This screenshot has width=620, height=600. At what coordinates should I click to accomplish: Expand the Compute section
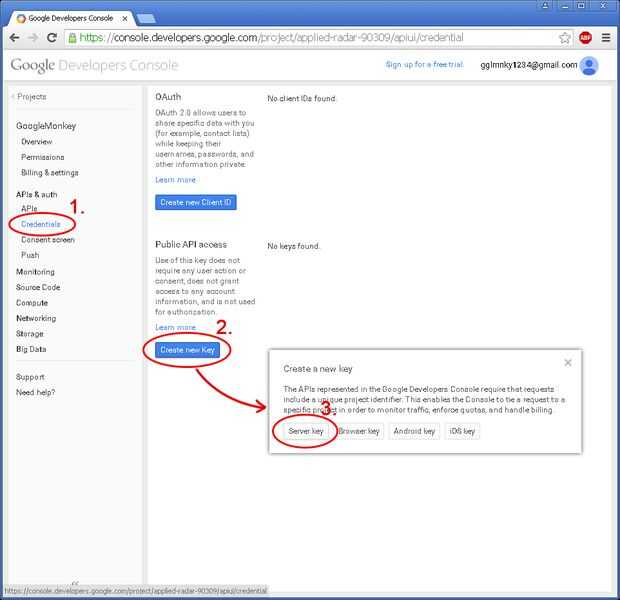pos(32,303)
